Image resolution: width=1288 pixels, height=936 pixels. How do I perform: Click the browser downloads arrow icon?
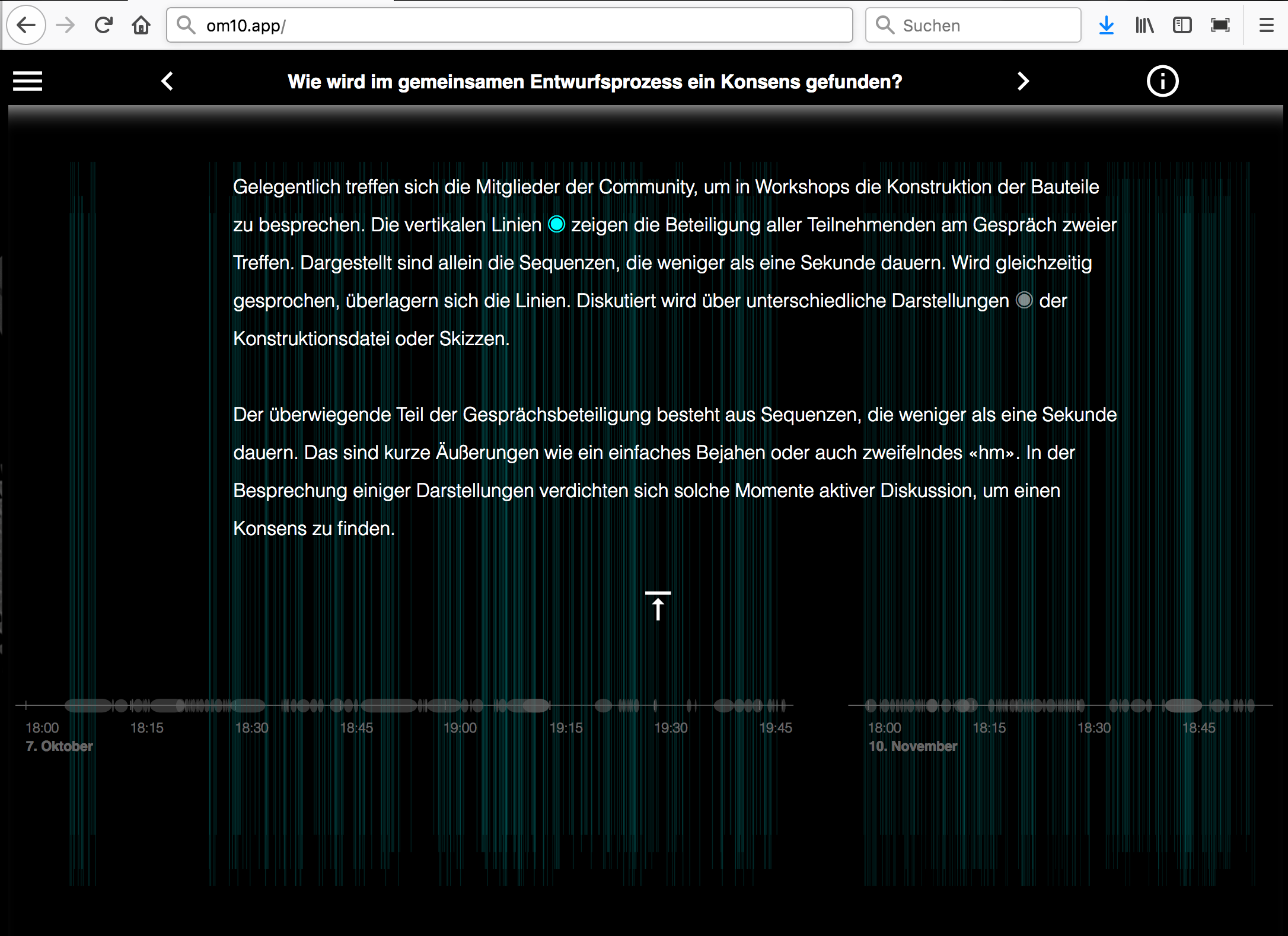click(x=1106, y=26)
